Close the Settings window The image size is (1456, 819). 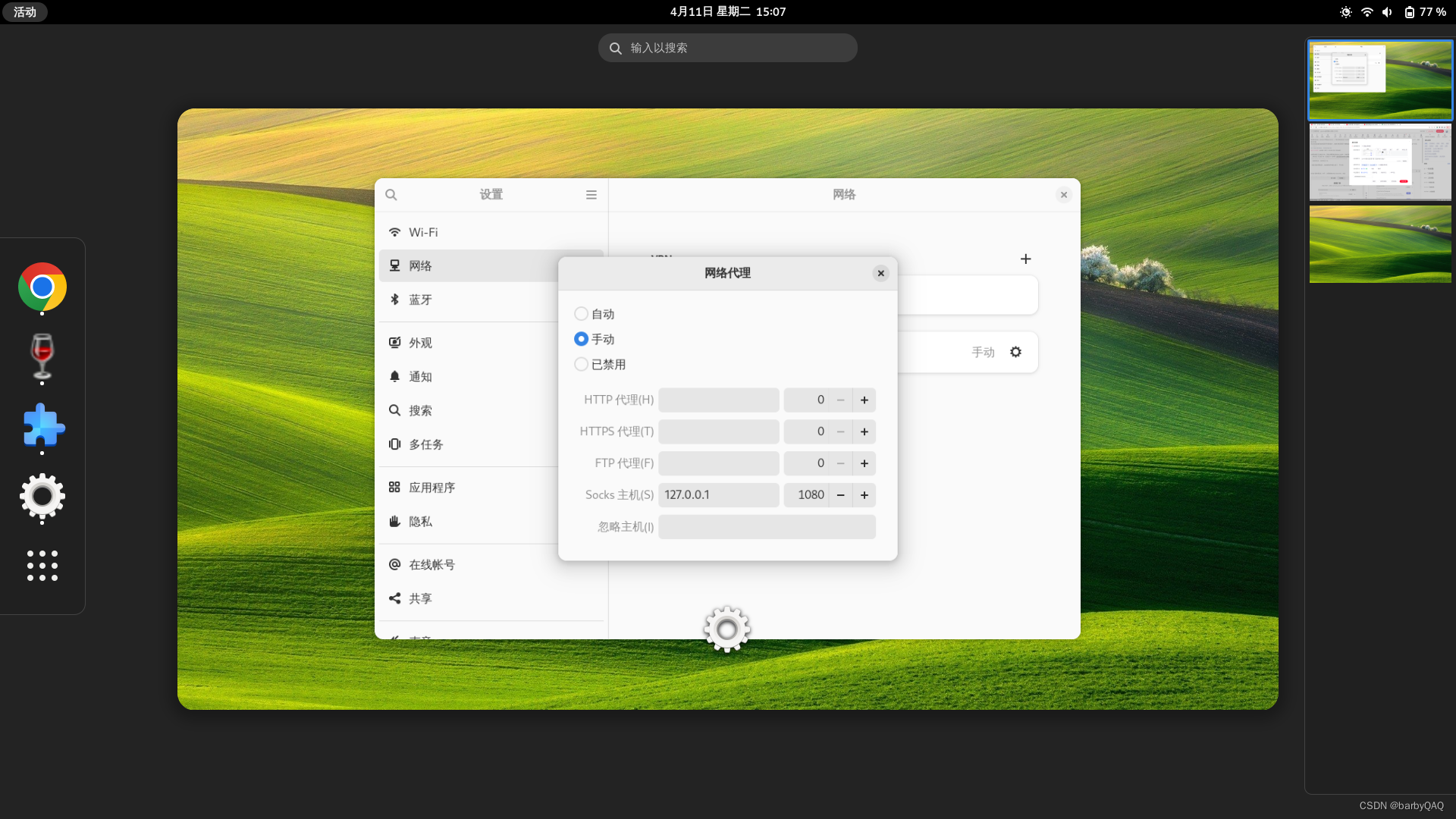click(1064, 195)
